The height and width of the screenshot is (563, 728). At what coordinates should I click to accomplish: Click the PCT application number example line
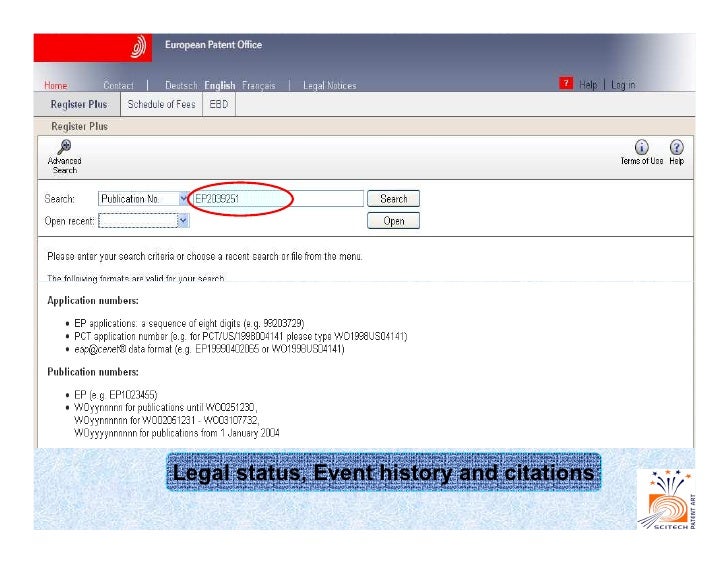tap(240, 336)
